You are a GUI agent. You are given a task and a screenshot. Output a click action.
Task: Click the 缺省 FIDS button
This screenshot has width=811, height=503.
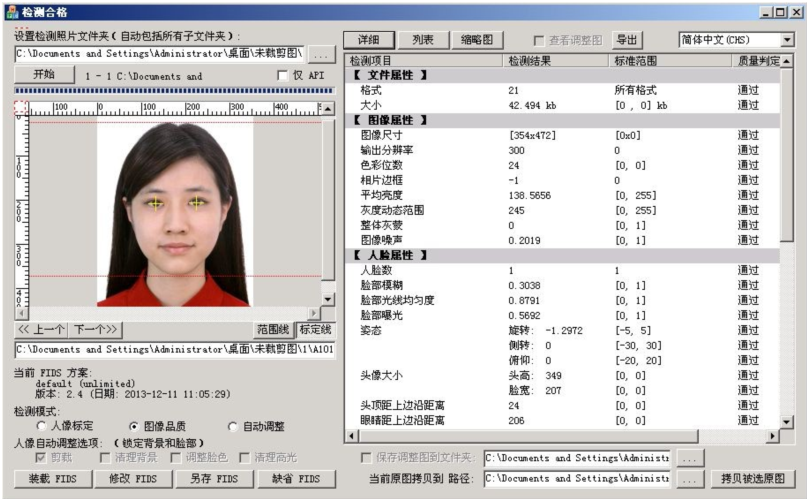(x=296, y=479)
